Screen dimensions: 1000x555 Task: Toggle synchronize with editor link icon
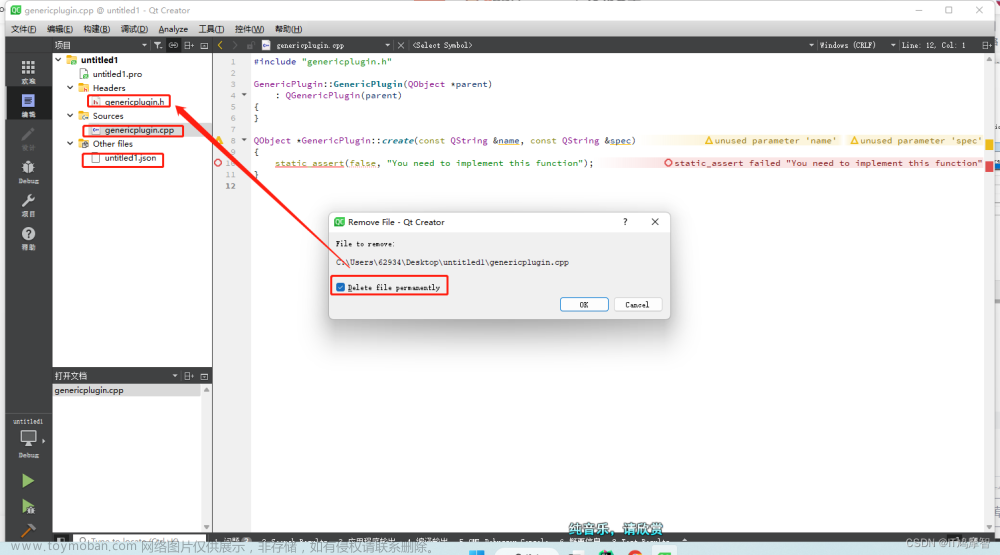click(x=173, y=45)
